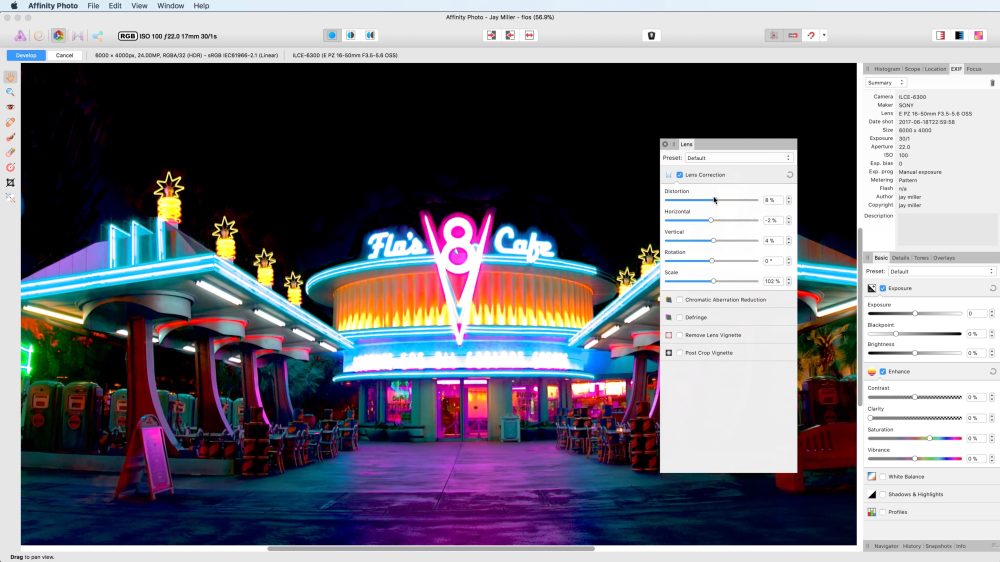The image size is (1000, 562).
Task: Toggle the show clipped tones icon
Action: tap(978, 36)
